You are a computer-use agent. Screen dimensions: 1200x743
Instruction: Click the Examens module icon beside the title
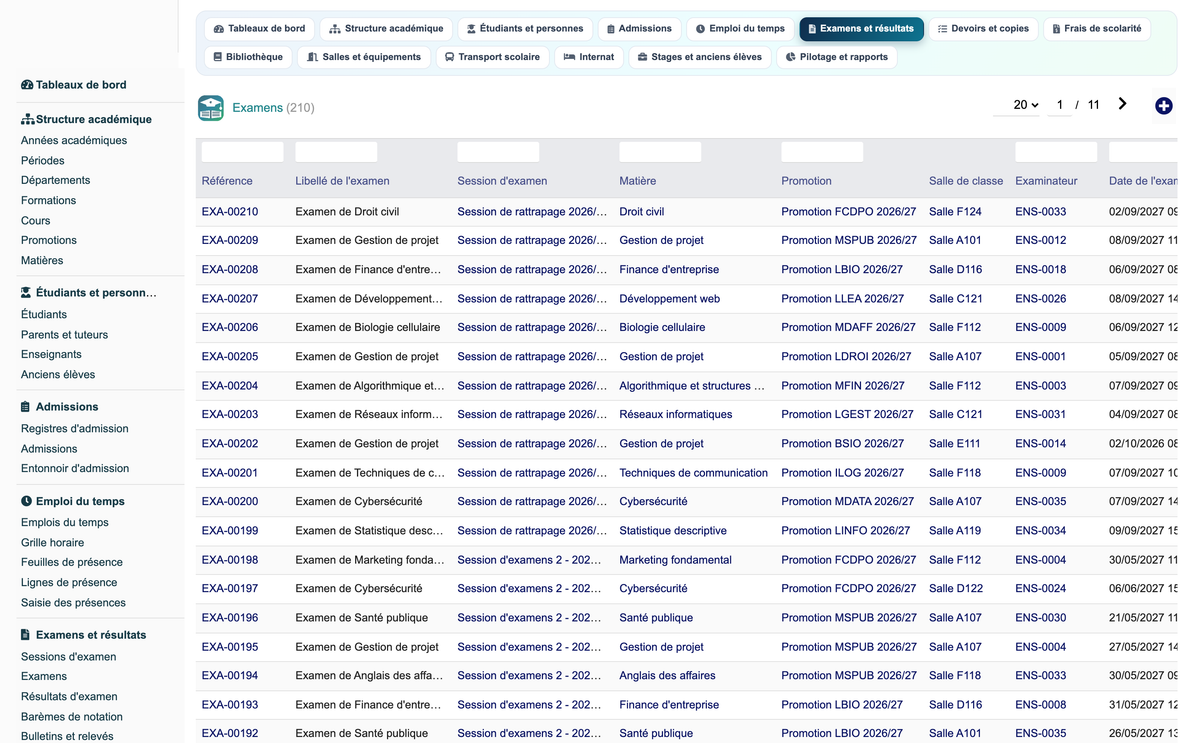click(211, 108)
